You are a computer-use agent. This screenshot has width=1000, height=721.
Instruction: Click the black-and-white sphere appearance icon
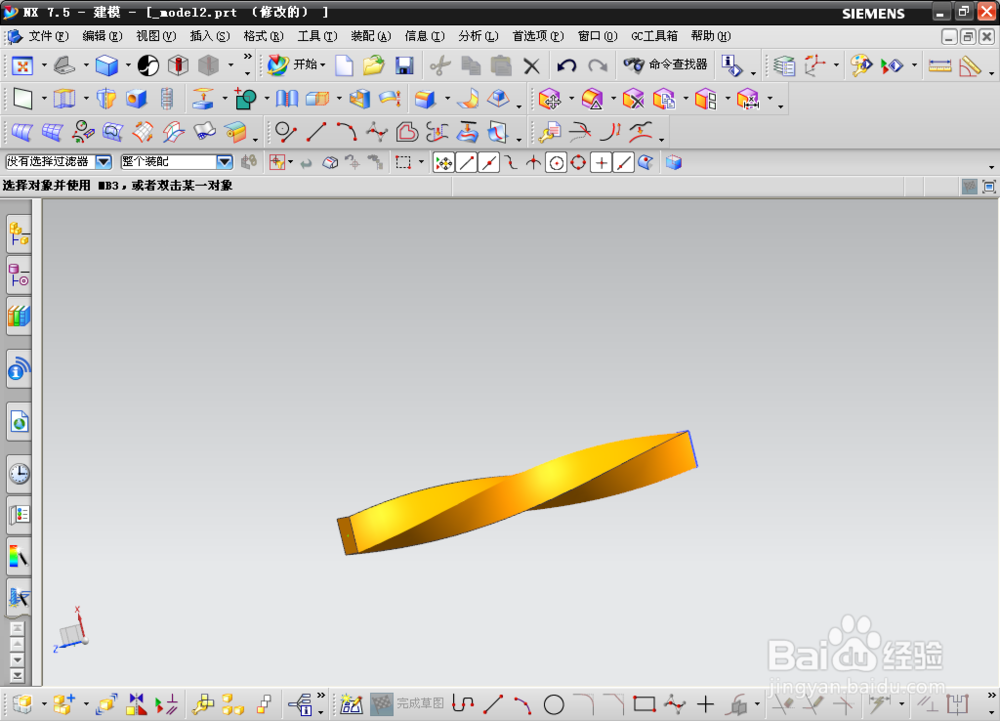click(x=148, y=65)
